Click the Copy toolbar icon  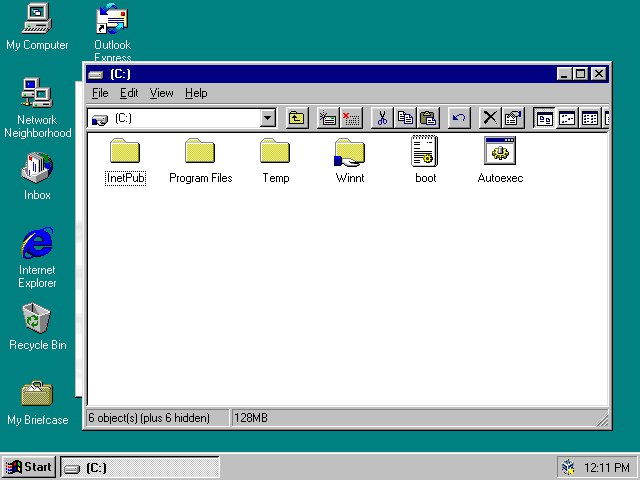pyautogui.click(x=405, y=118)
